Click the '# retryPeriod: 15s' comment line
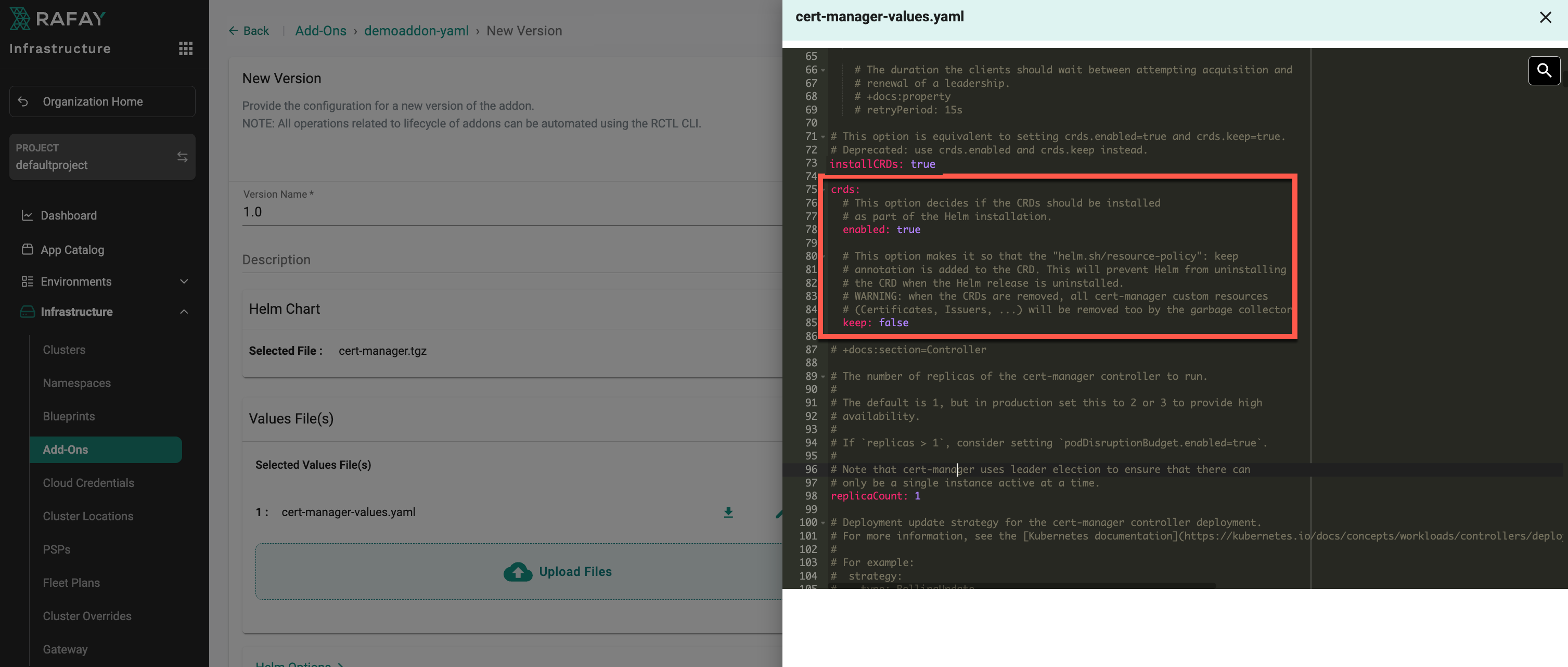 pyautogui.click(x=908, y=110)
